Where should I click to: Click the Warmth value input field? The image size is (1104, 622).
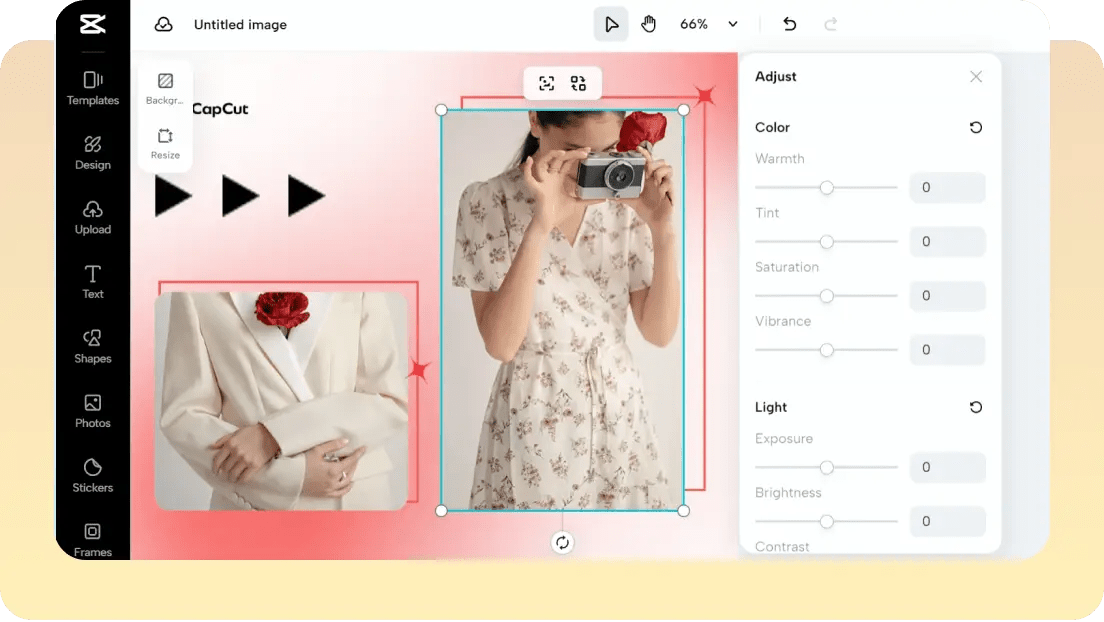(x=946, y=187)
